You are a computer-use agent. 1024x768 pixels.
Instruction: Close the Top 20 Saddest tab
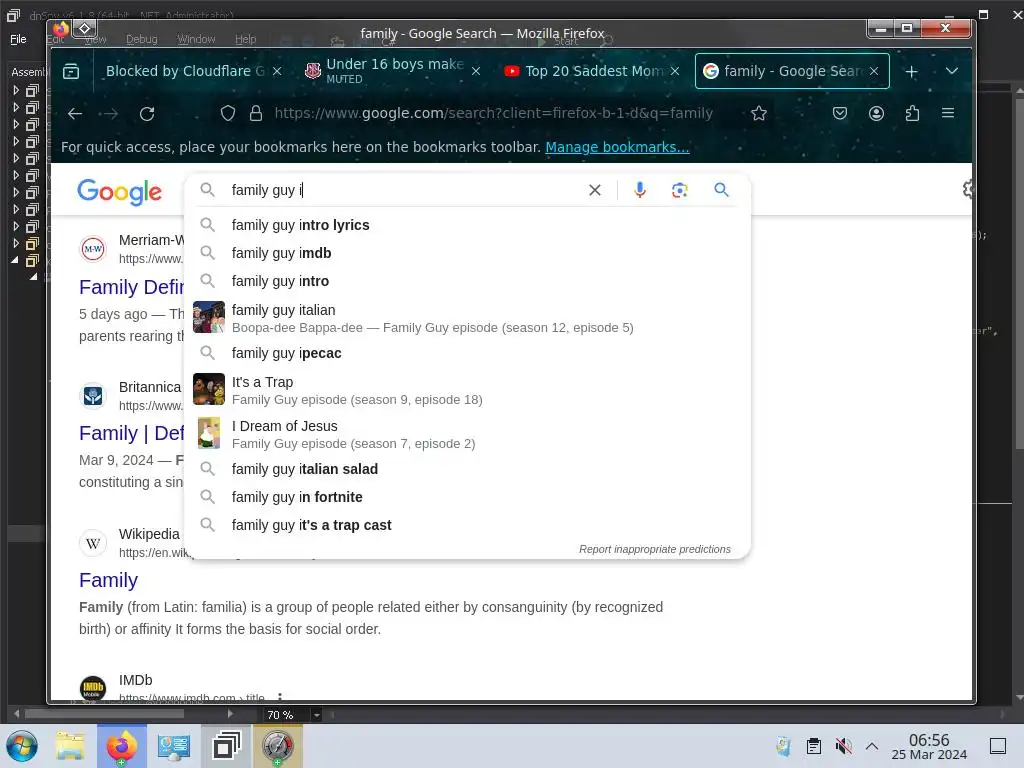coord(675,71)
